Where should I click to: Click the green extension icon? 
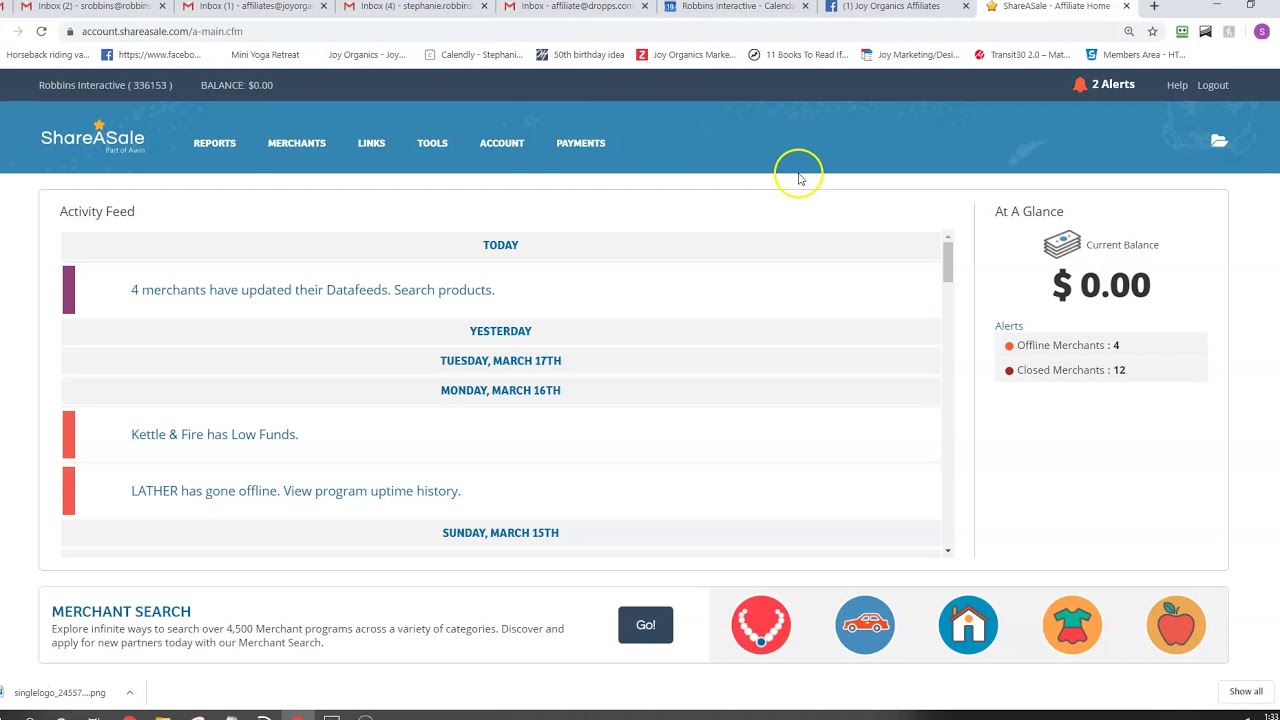click(1182, 31)
